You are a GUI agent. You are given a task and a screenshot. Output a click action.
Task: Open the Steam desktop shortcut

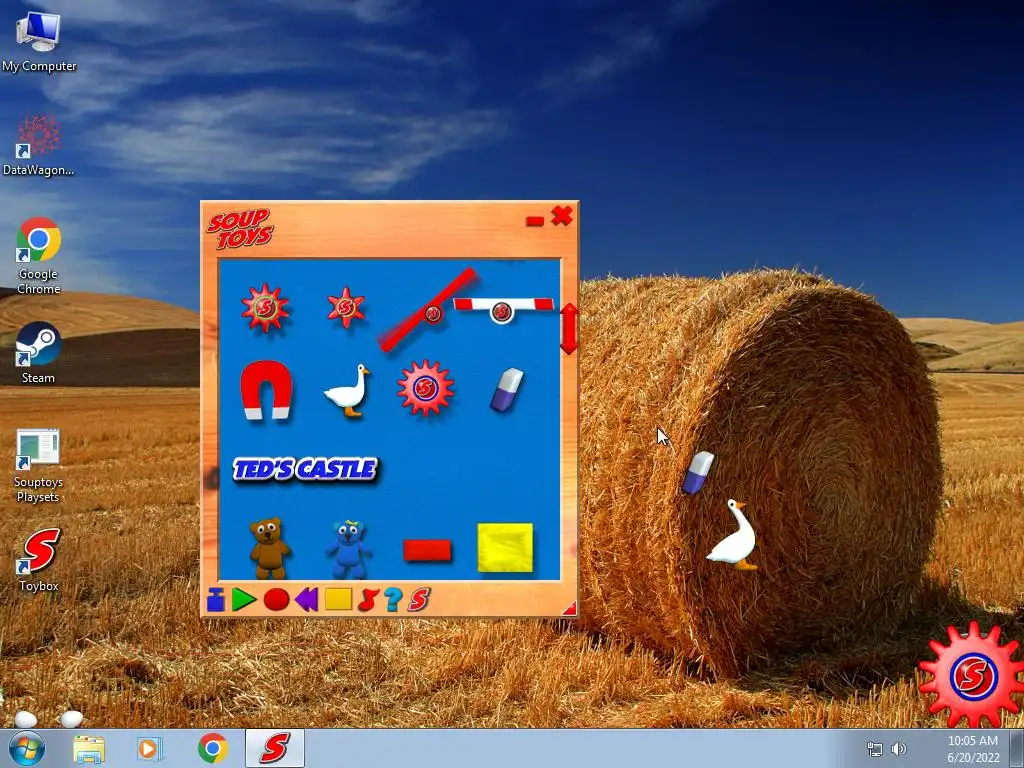pos(39,353)
